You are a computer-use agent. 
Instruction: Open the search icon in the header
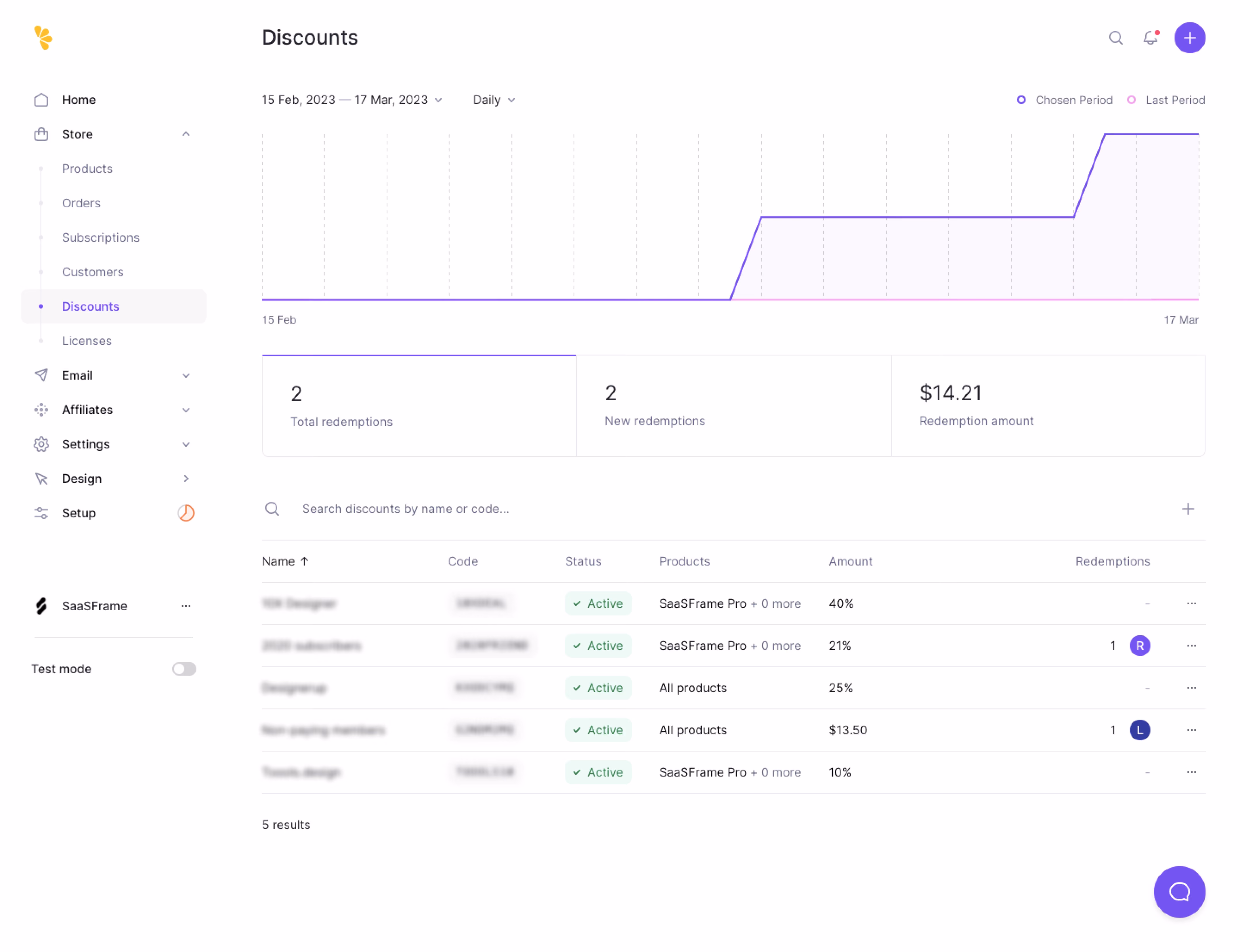[x=1115, y=38]
